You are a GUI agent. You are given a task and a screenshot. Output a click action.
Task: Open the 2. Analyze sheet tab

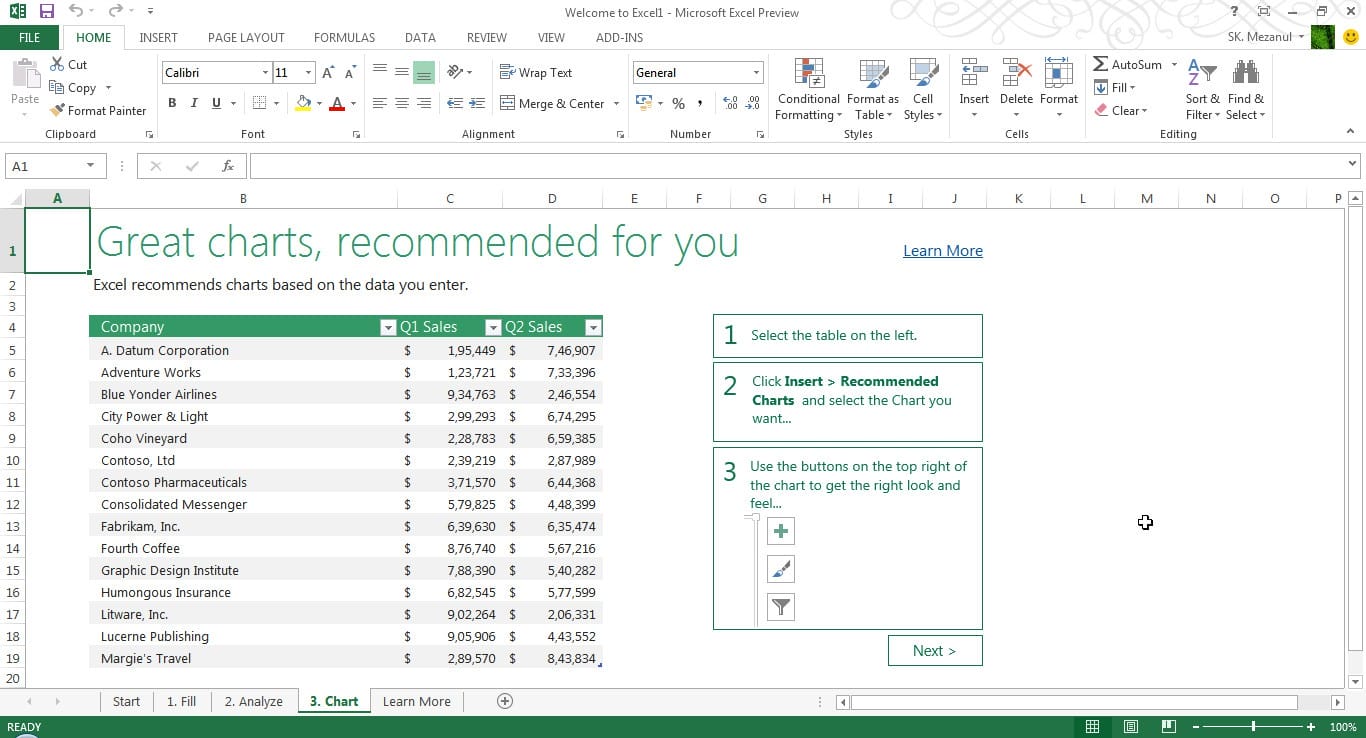[x=253, y=701]
